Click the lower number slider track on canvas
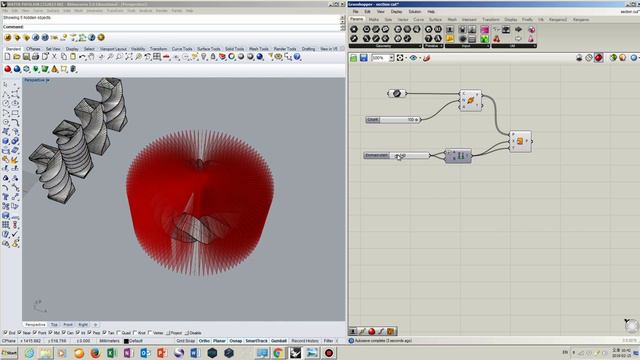Screen dimensions: 640x360 click(x=409, y=156)
